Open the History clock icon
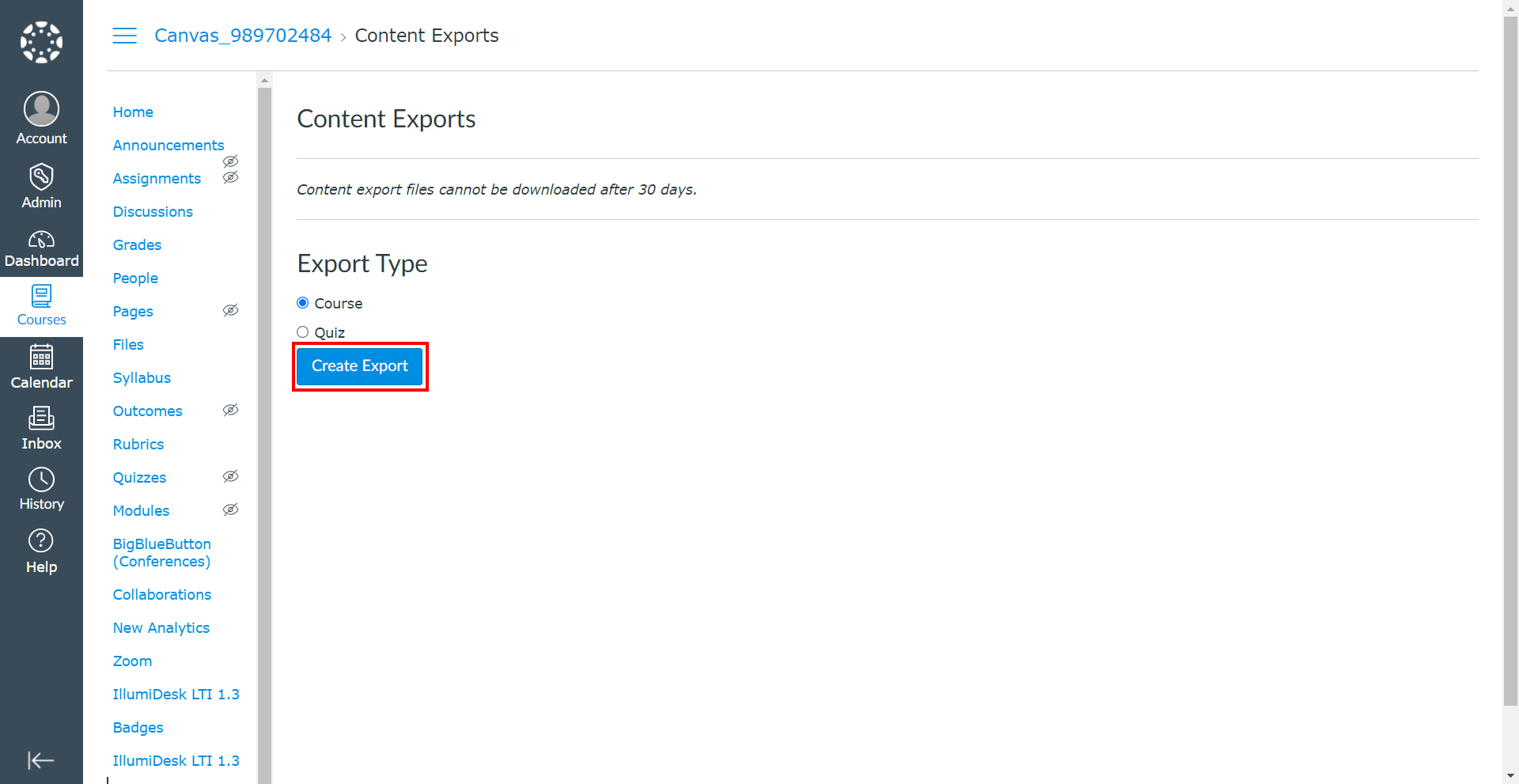The height and width of the screenshot is (784, 1519). click(x=41, y=479)
